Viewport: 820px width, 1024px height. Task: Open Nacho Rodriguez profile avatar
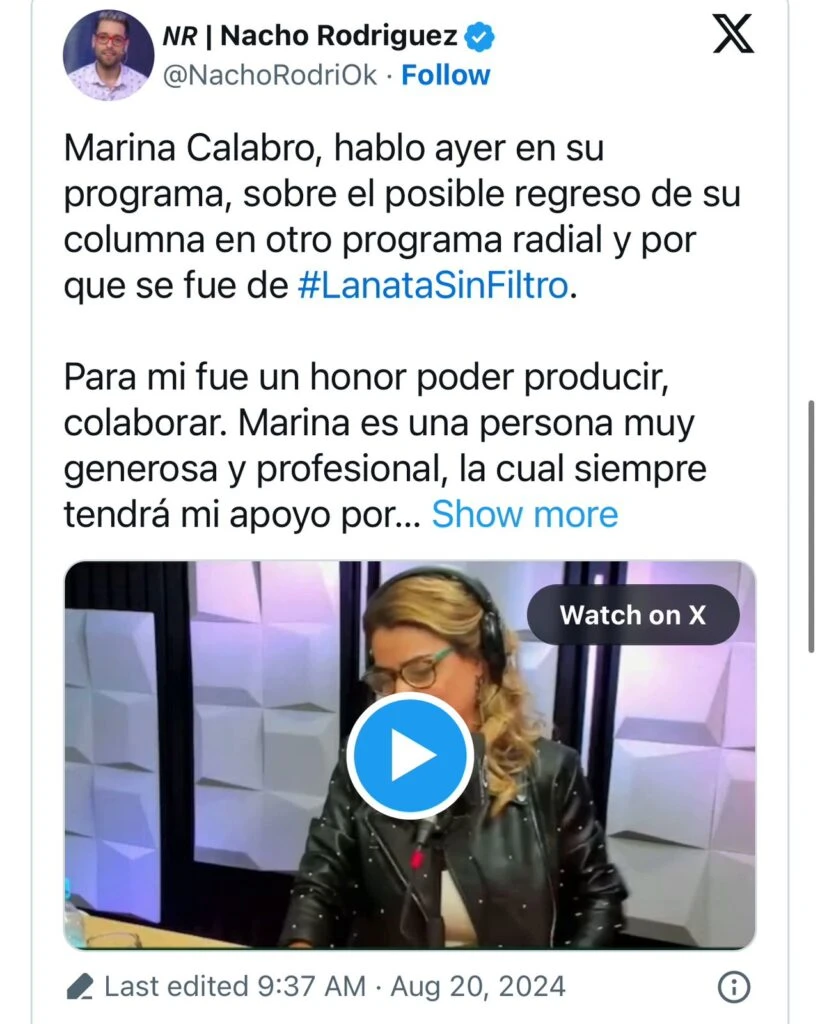108,55
